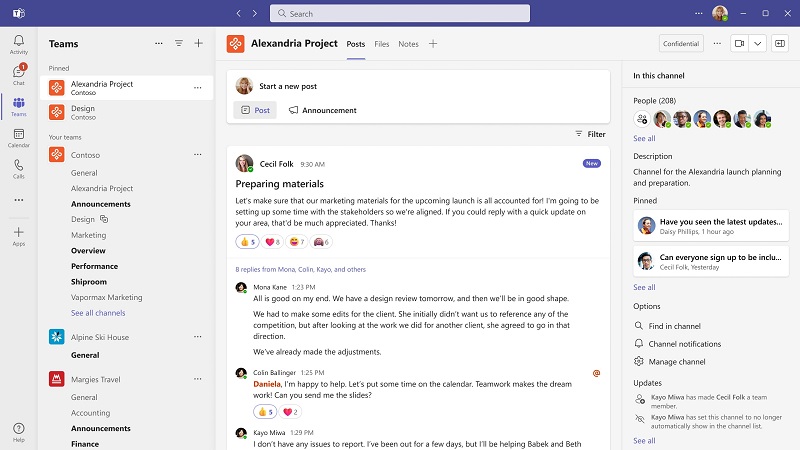Toggle heart reaction on Colin's reply
800x450 pixels.
(290, 412)
